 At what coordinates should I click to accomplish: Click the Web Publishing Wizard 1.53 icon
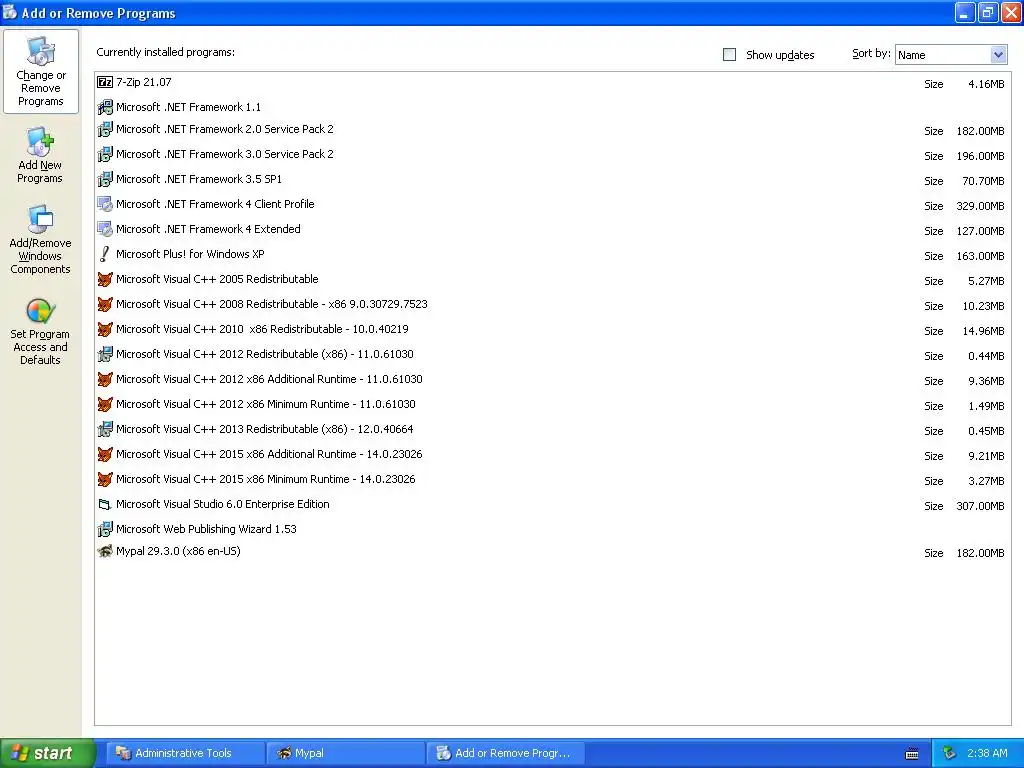tap(104, 529)
